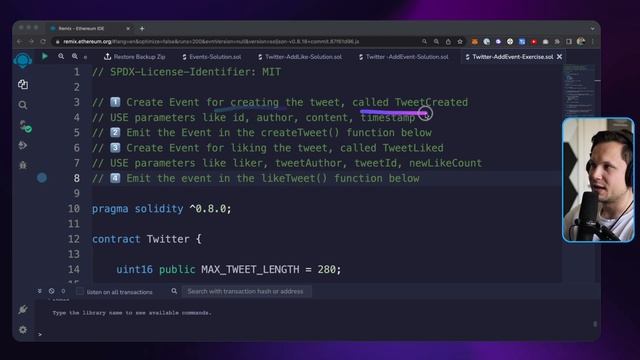Open Deploy and run transactions icon
This screenshot has height=360, width=640.
[x=23, y=145]
